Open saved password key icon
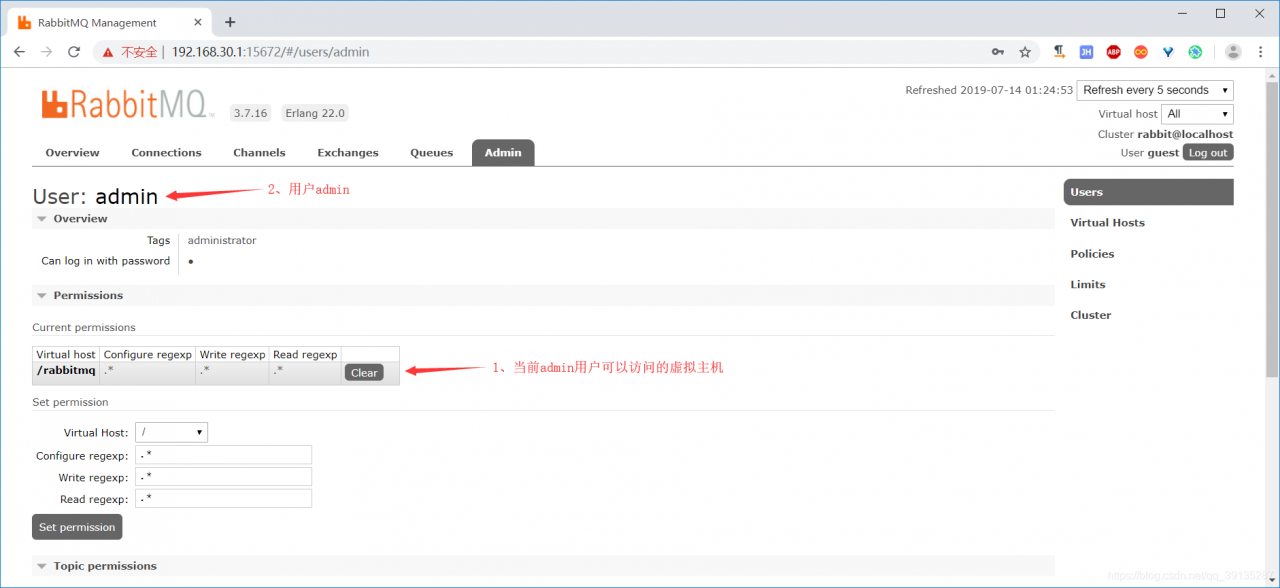 [x=997, y=52]
